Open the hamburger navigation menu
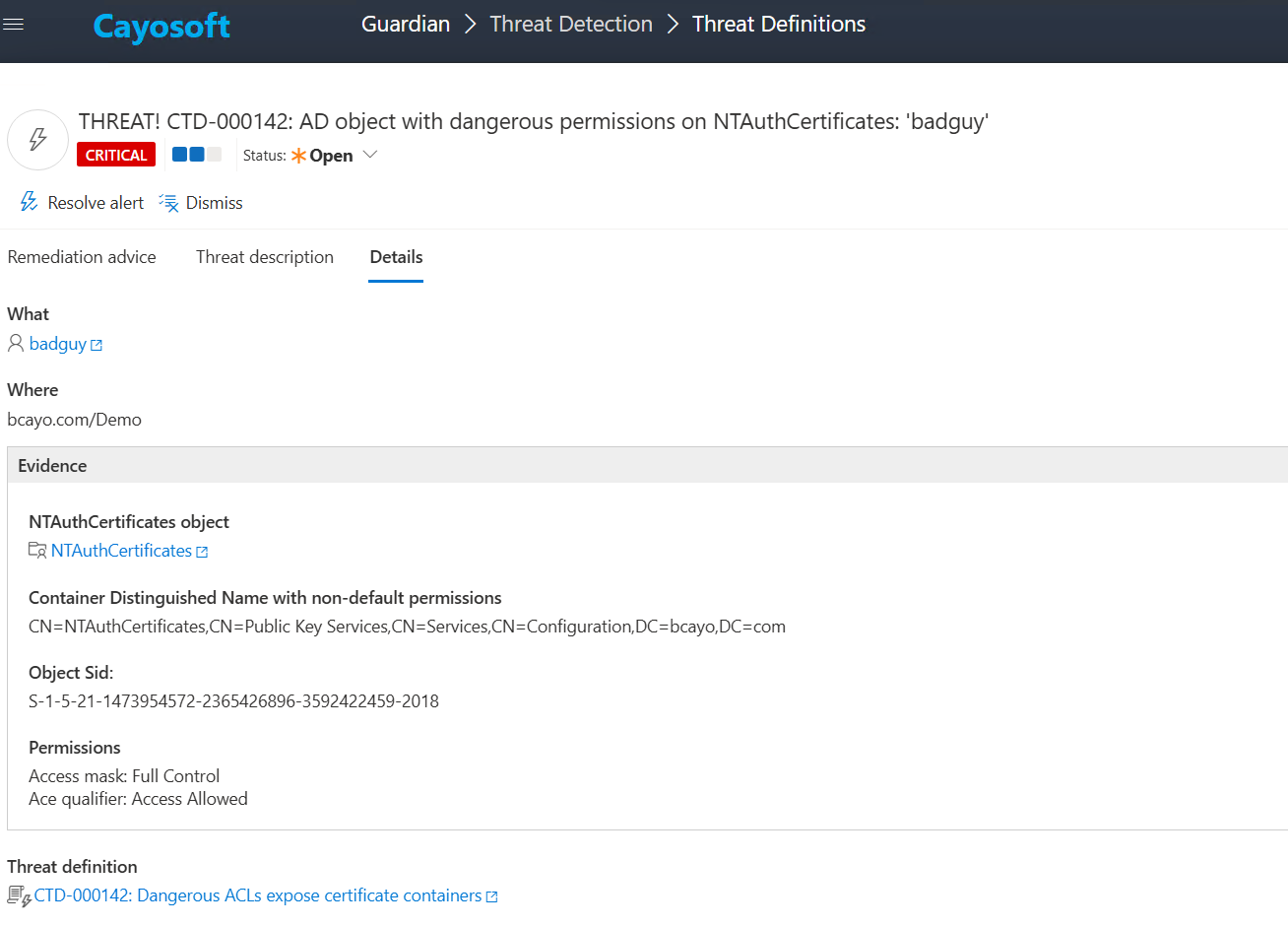Image resolution: width=1288 pixels, height=927 pixels. tap(13, 25)
